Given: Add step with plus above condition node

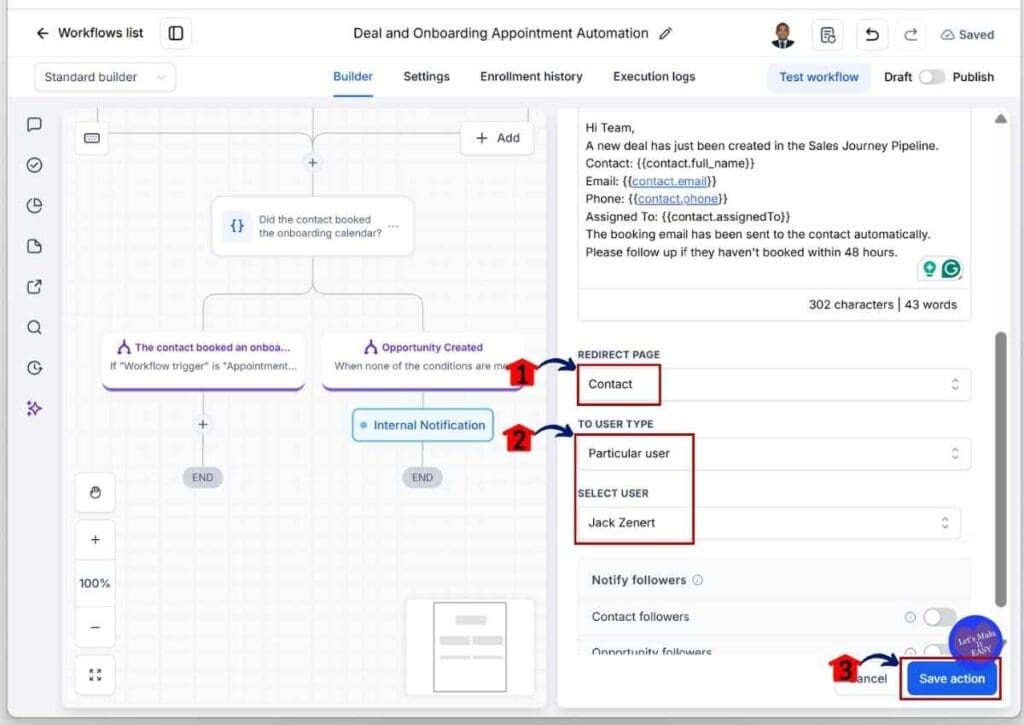Looking at the screenshot, I should pos(313,163).
